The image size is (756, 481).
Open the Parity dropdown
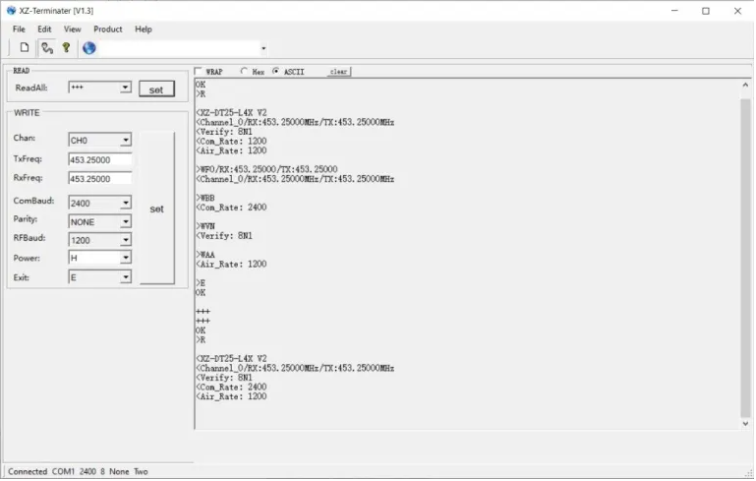click(x=125, y=221)
